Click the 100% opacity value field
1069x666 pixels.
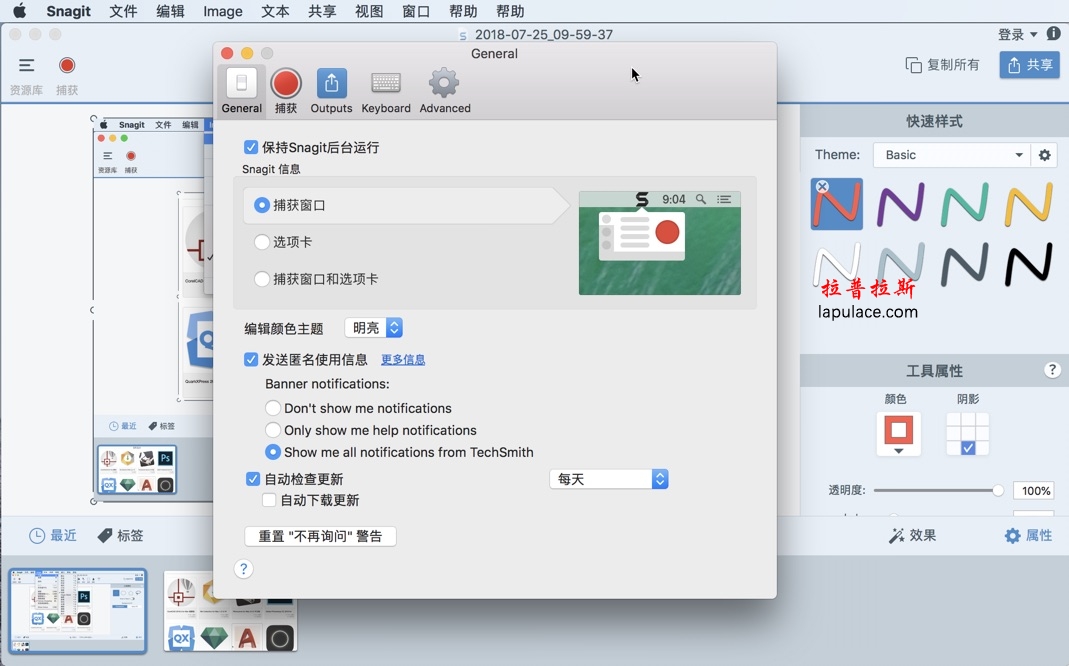pyautogui.click(x=1034, y=491)
